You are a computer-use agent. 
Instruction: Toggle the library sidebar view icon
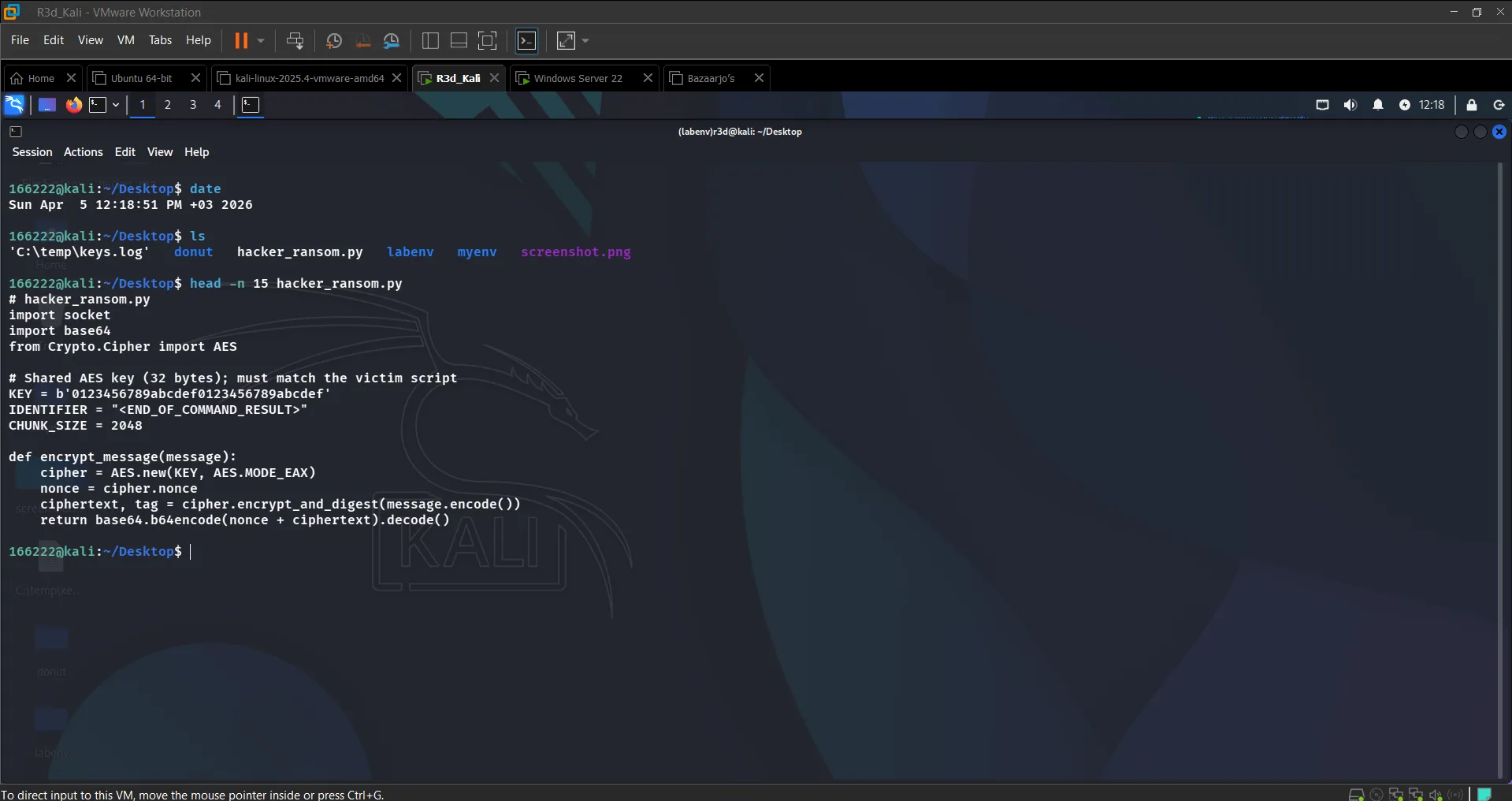click(x=430, y=41)
